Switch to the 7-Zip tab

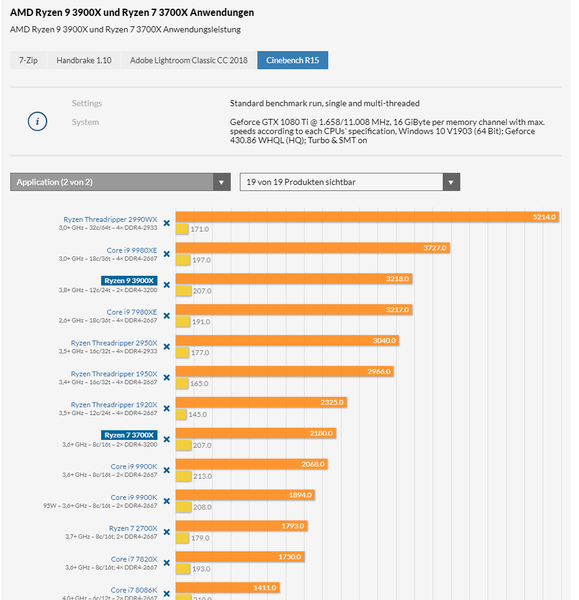(x=28, y=60)
